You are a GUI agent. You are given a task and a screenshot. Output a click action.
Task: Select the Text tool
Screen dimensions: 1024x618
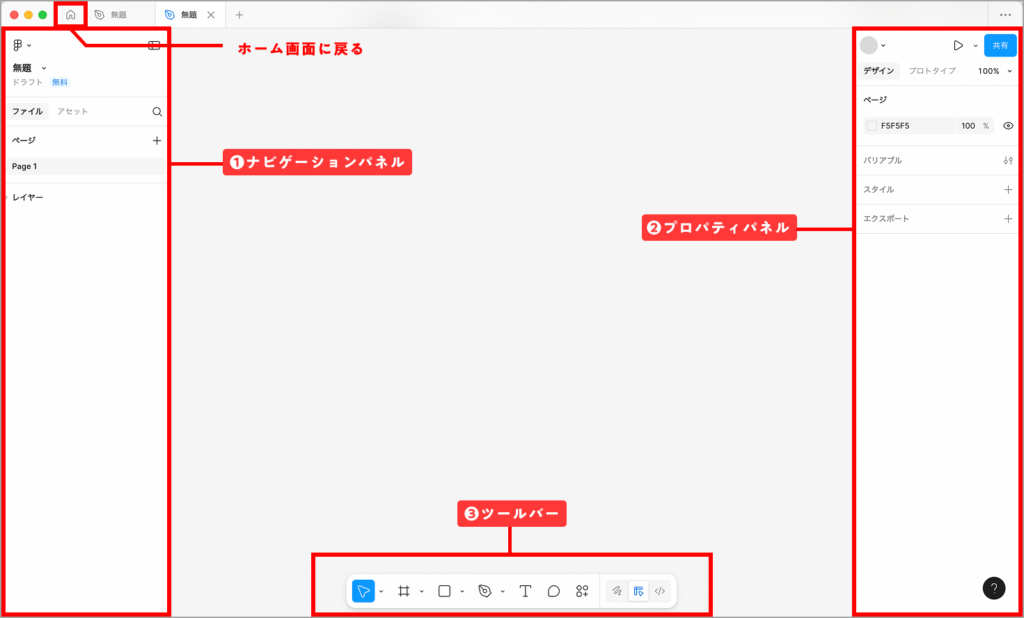(525, 591)
